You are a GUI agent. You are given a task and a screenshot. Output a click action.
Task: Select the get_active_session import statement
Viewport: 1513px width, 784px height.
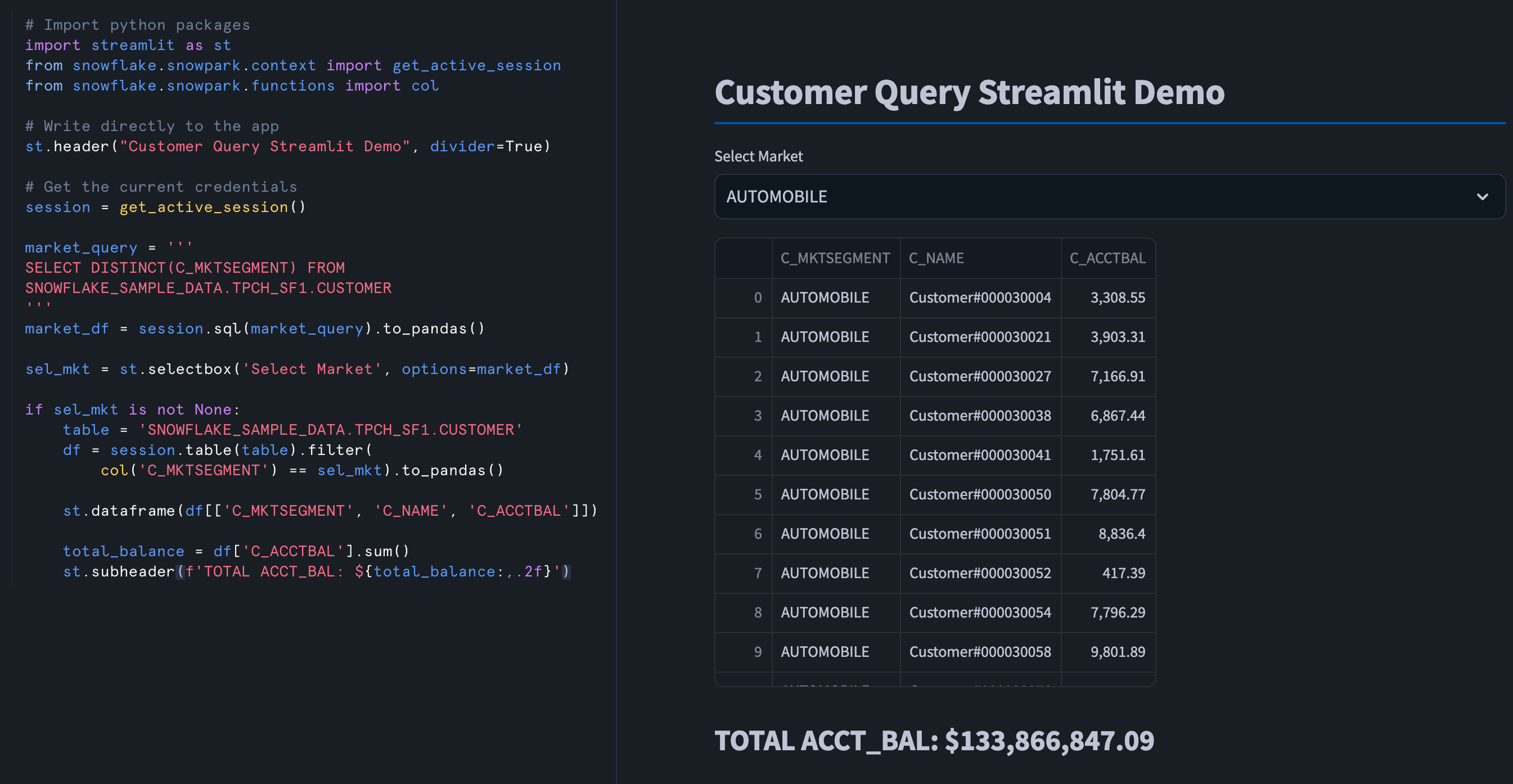click(x=293, y=65)
